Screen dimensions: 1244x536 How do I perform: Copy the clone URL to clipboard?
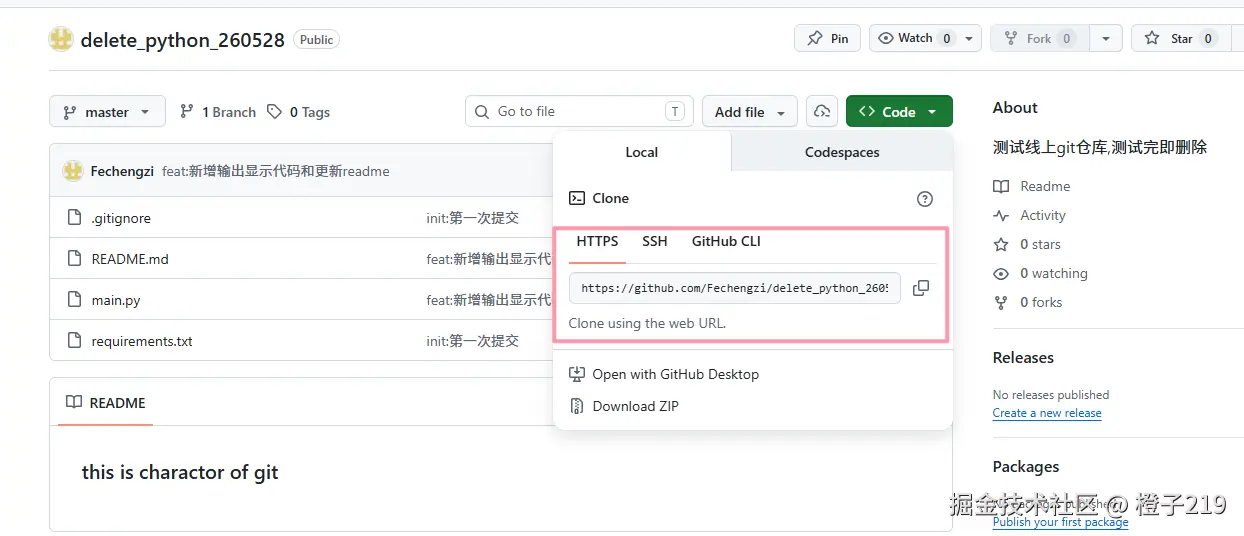[921, 288]
